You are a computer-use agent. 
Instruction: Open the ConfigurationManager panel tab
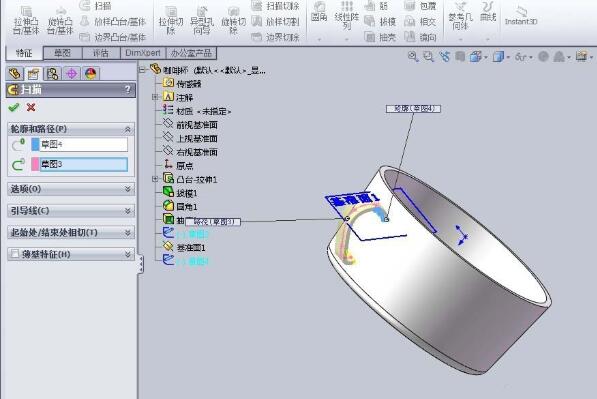click(53, 73)
